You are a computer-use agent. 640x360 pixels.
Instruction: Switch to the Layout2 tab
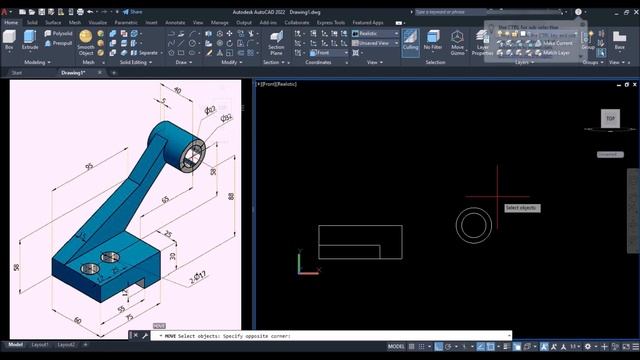click(66, 345)
